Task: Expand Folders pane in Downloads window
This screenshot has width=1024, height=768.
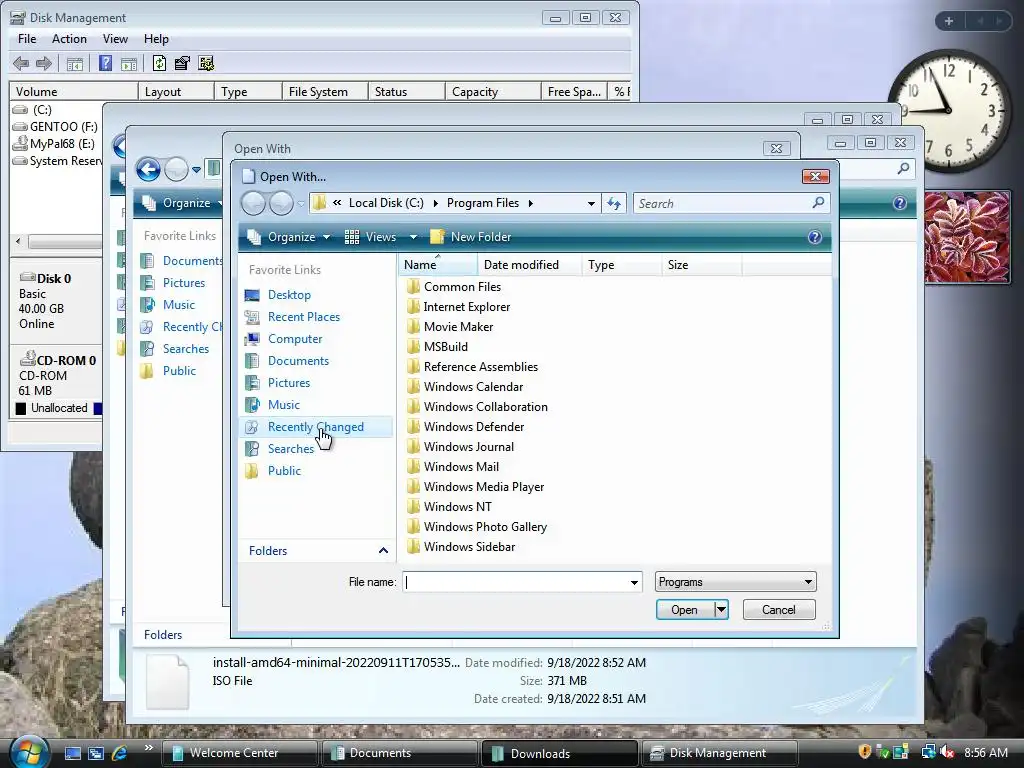Action: pos(163,635)
